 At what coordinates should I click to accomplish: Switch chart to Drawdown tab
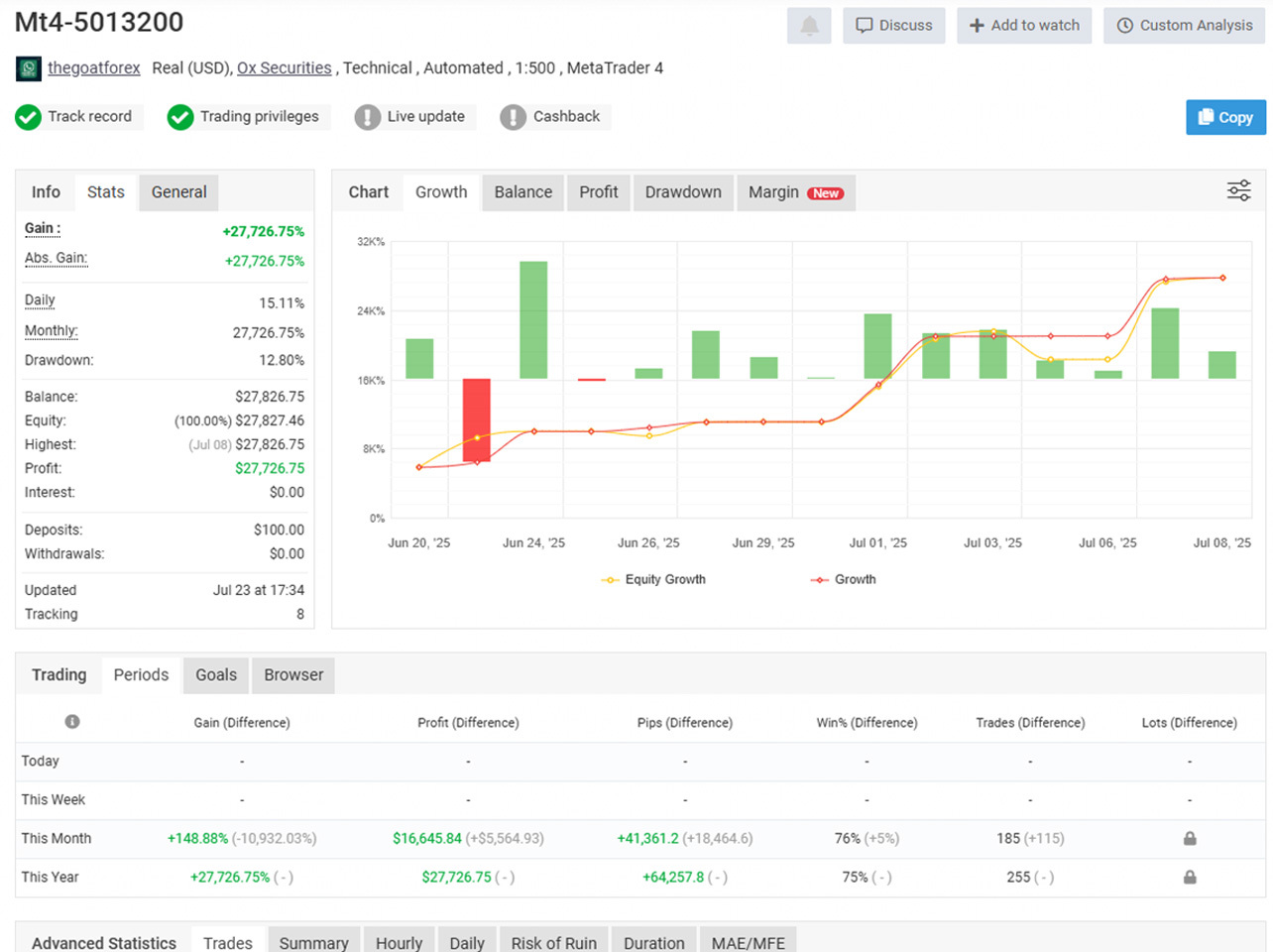pyautogui.click(x=683, y=192)
